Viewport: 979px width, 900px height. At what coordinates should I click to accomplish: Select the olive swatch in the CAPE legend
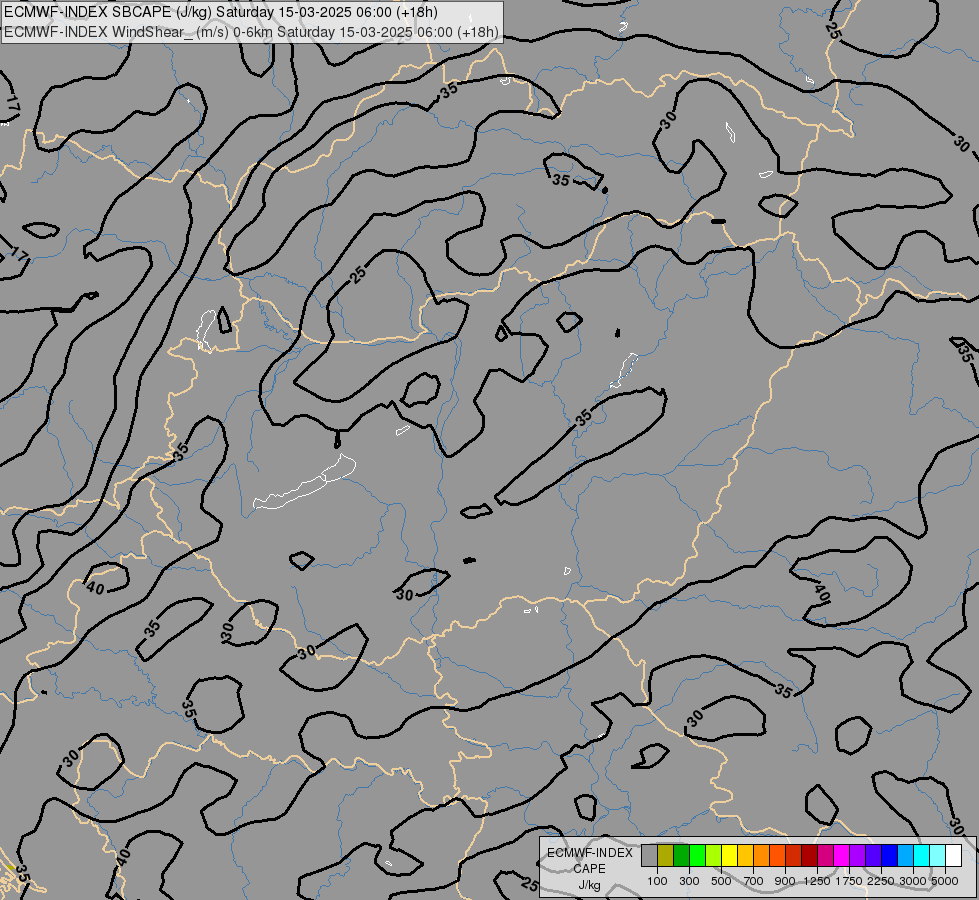pyautogui.click(x=666, y=855)
